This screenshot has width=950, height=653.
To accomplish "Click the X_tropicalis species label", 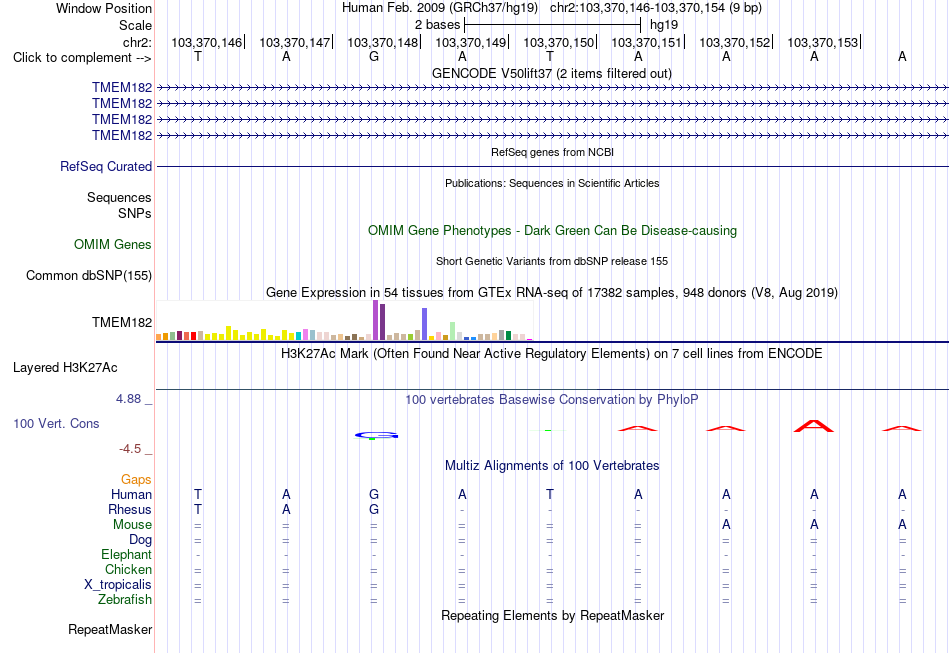I will (118, 585).
